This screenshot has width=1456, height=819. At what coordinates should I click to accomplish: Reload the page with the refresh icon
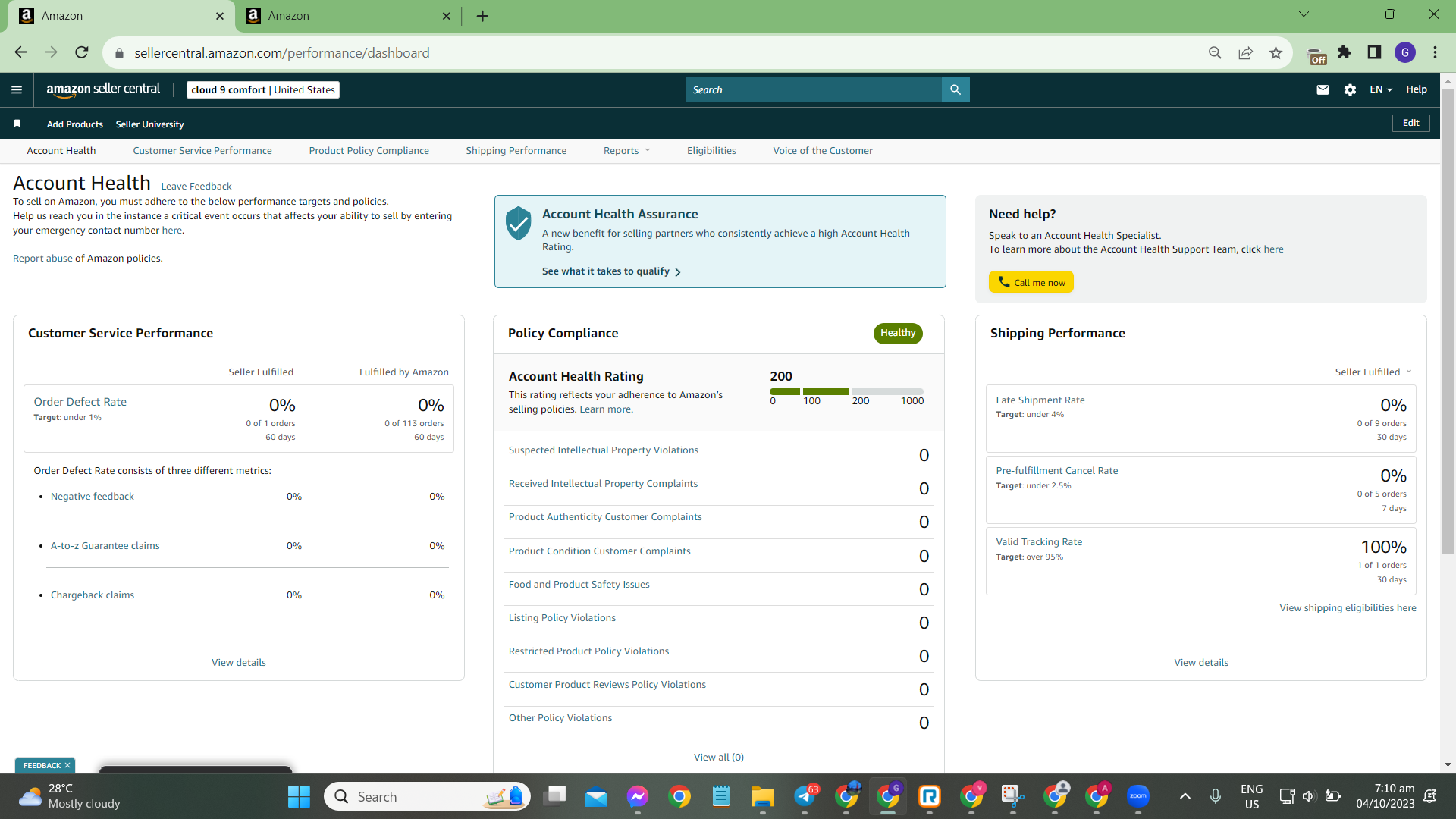point(82,52)
